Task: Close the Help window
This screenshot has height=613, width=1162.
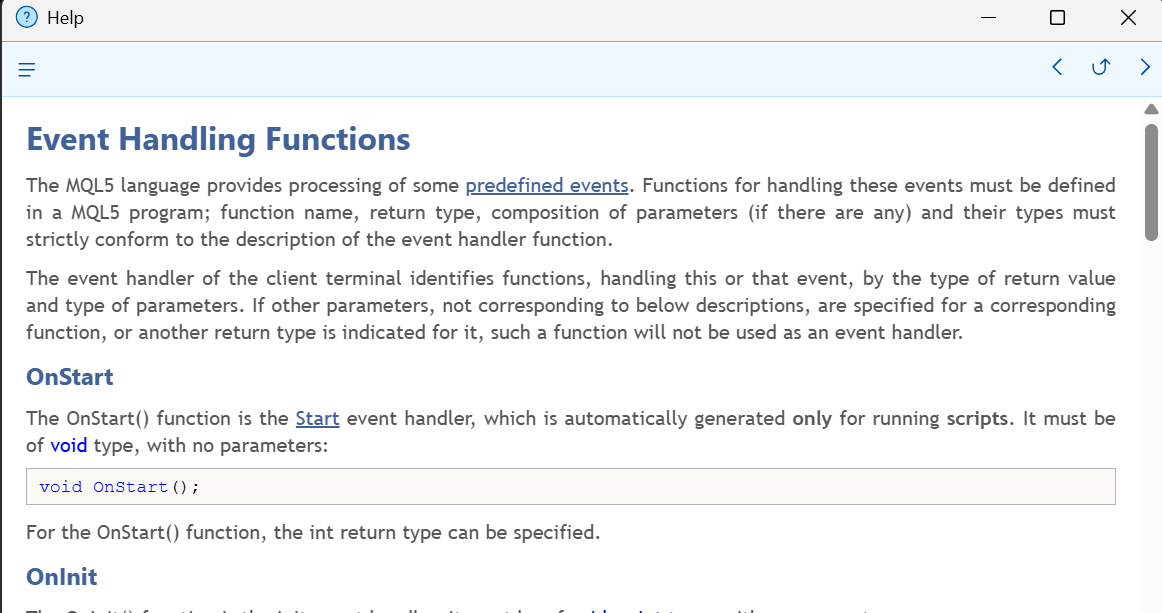Action: [1128, 18]
